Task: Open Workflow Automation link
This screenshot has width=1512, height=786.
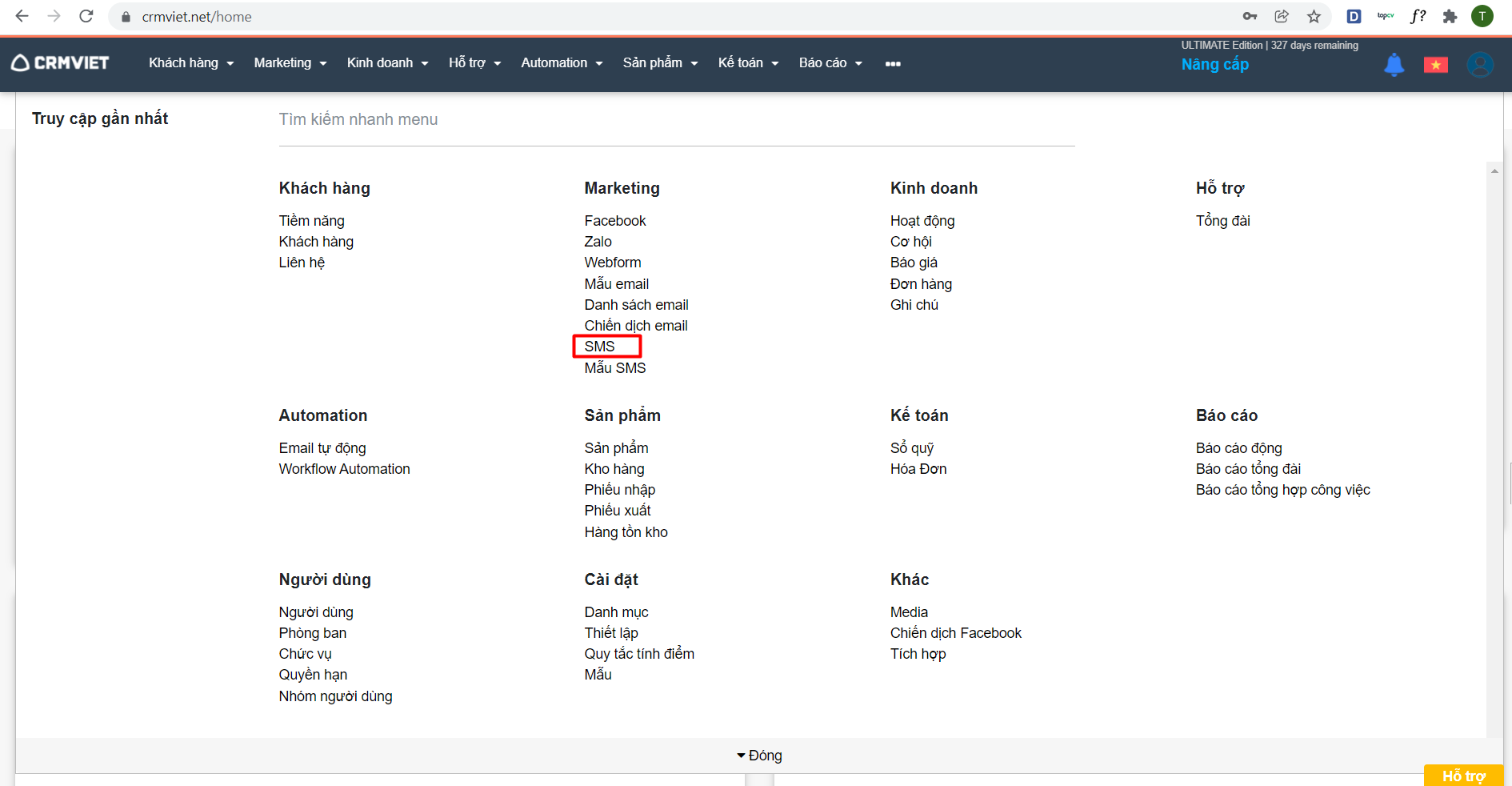Action: click(344, 469)
